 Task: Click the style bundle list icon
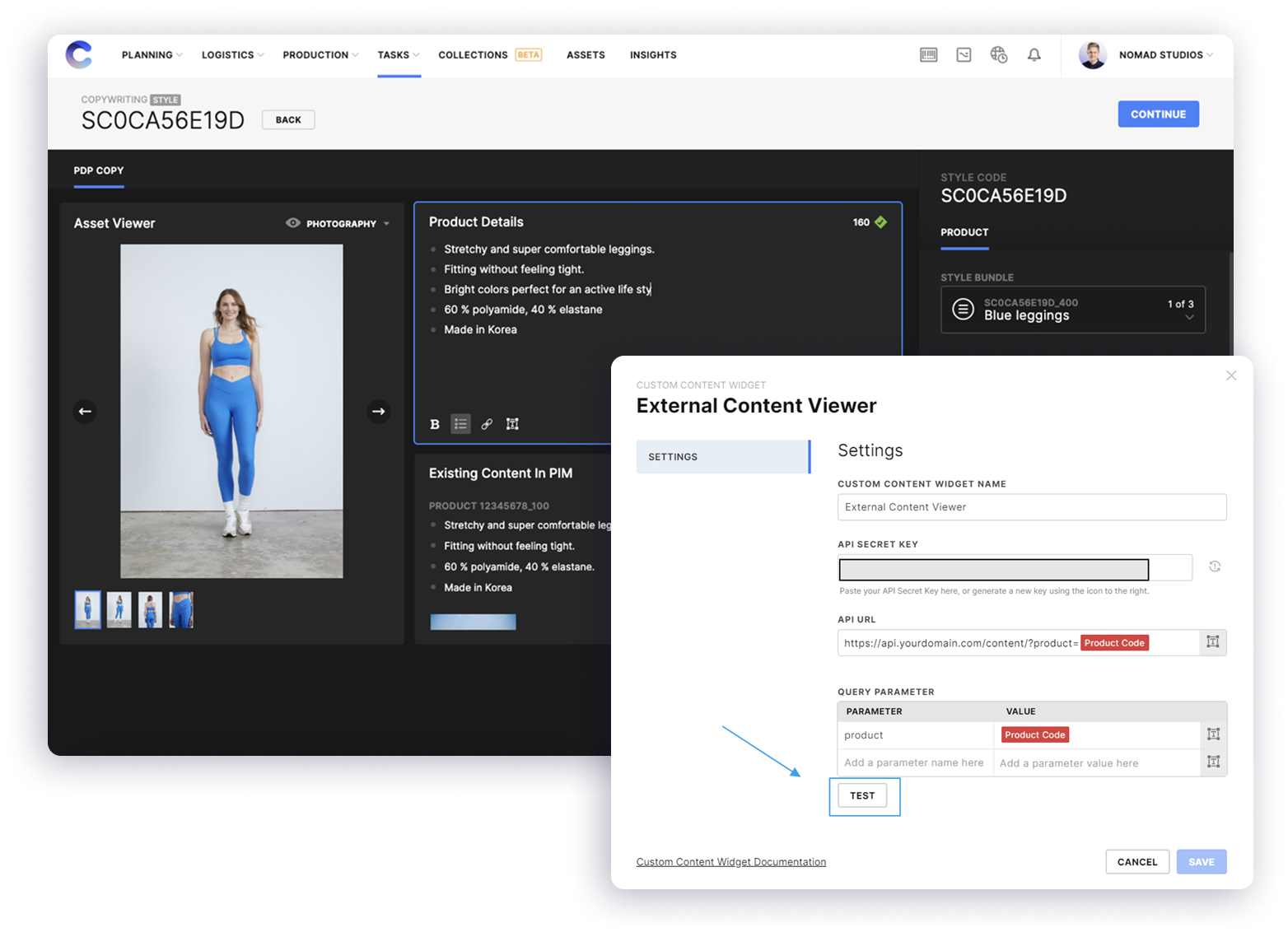(963, 310)
